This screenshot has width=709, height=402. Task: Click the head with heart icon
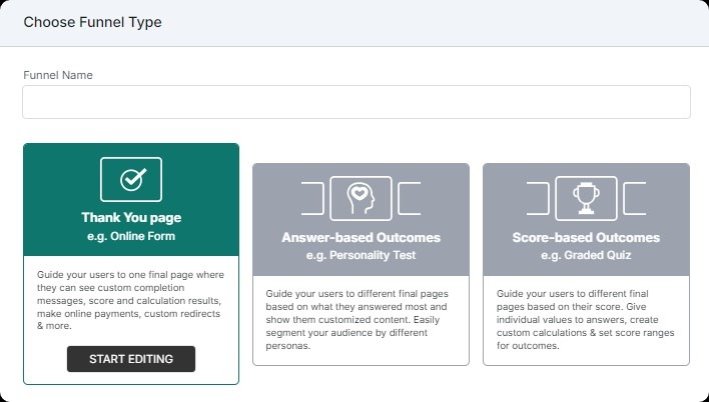(x=360, y=198)
